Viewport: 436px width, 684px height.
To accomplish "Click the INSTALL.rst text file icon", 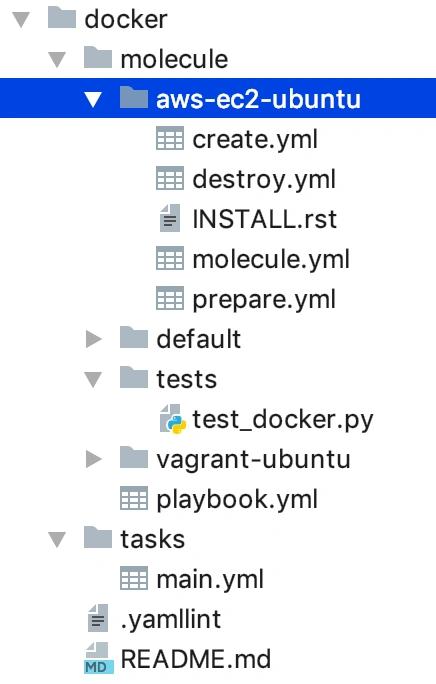I will (x=170, y=218).
